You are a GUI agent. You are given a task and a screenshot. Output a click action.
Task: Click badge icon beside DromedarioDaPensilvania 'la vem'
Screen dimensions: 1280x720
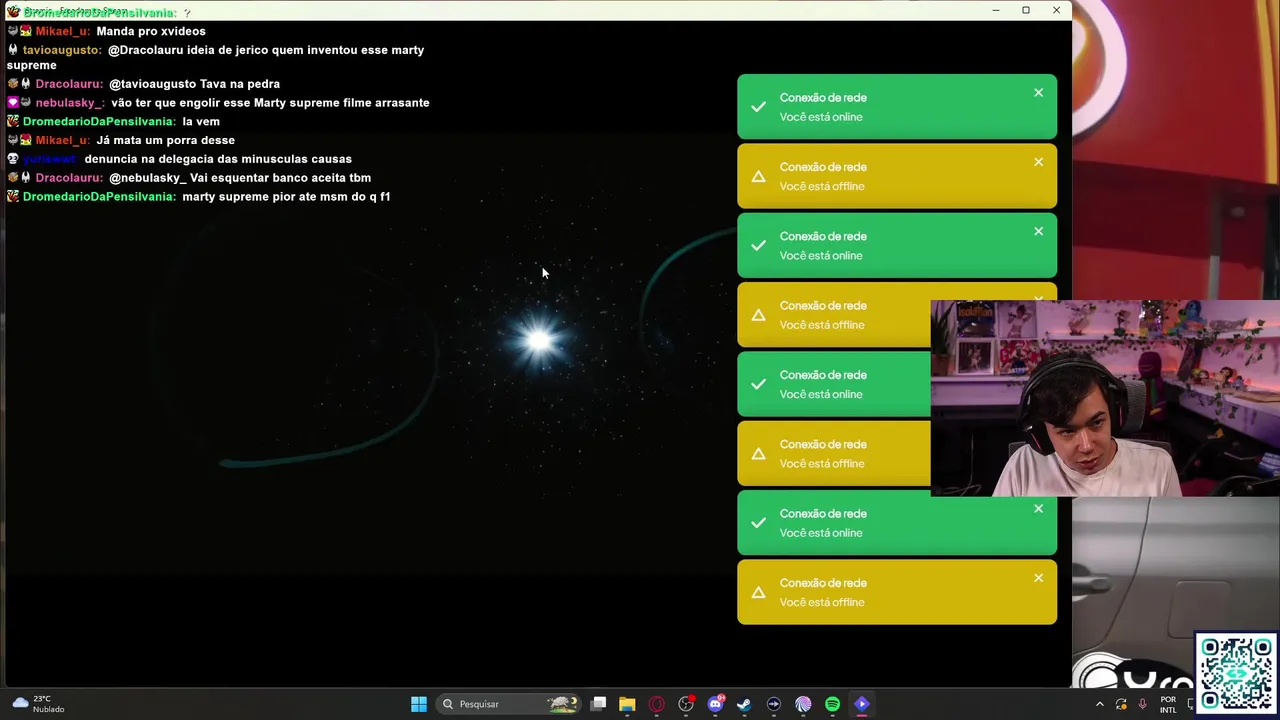[13, 122]
